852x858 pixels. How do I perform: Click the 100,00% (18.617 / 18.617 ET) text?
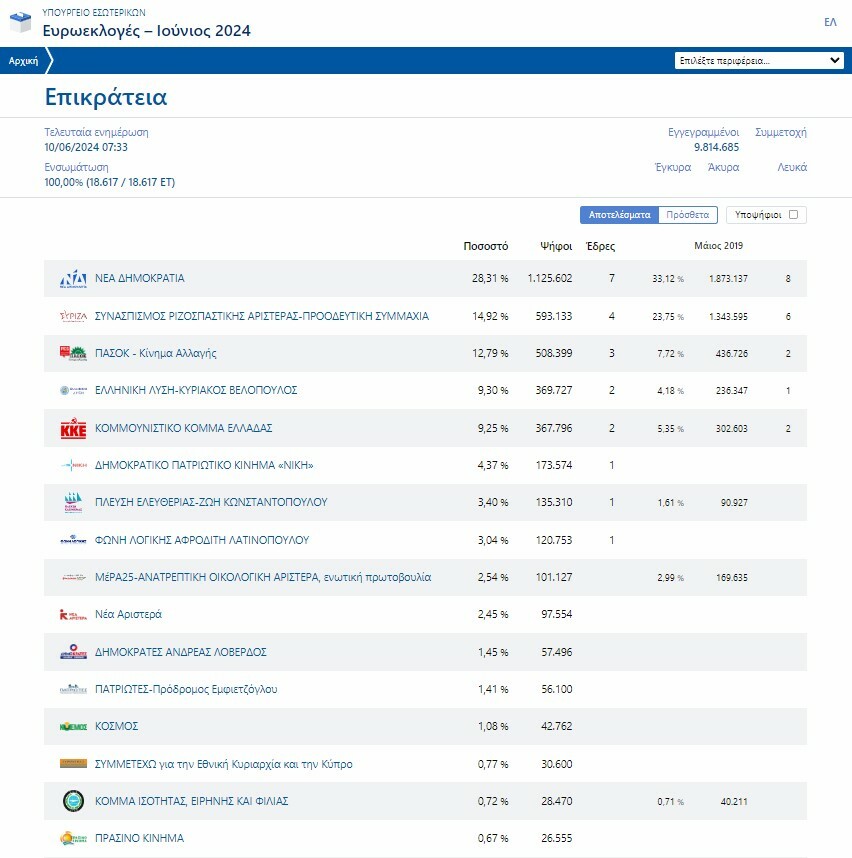[x=109, y=182]
